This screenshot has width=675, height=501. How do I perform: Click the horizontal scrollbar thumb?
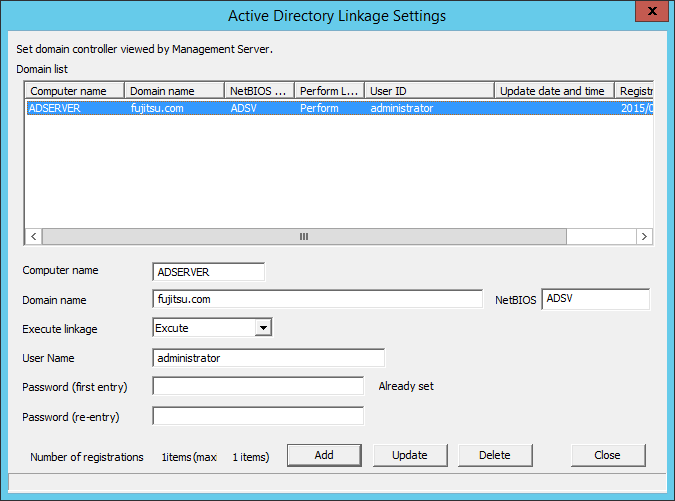[x=304, y=236]
